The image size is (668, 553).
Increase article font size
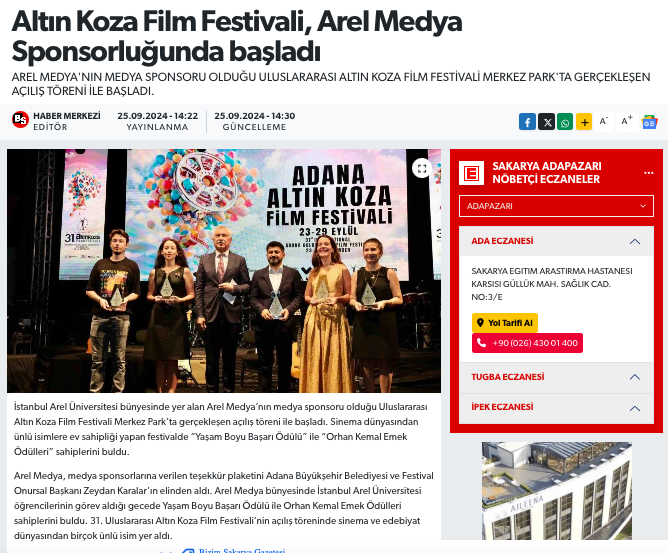pyautogui.click(x=626, y=122)
